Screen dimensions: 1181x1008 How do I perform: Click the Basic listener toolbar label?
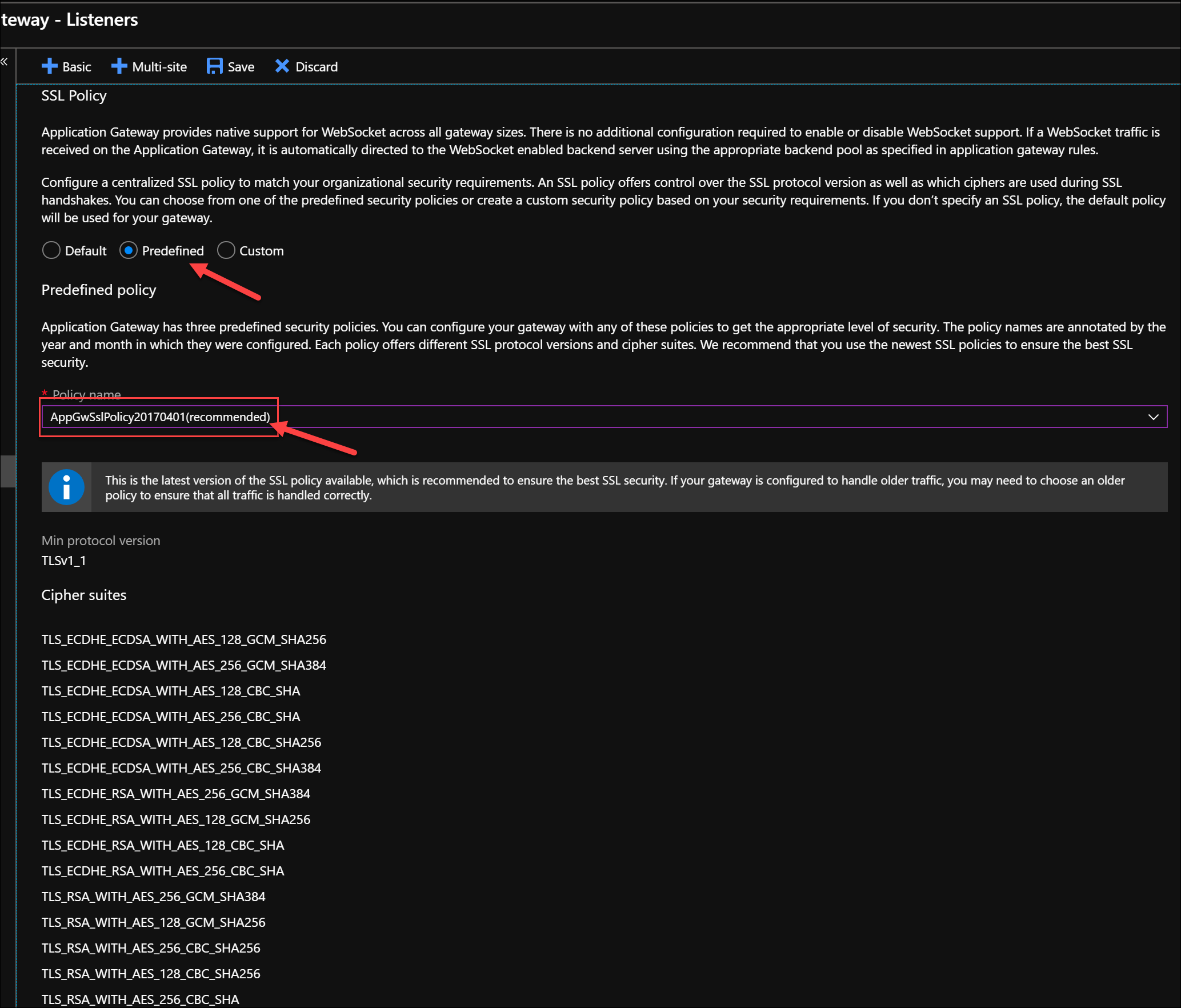(77, 67)
